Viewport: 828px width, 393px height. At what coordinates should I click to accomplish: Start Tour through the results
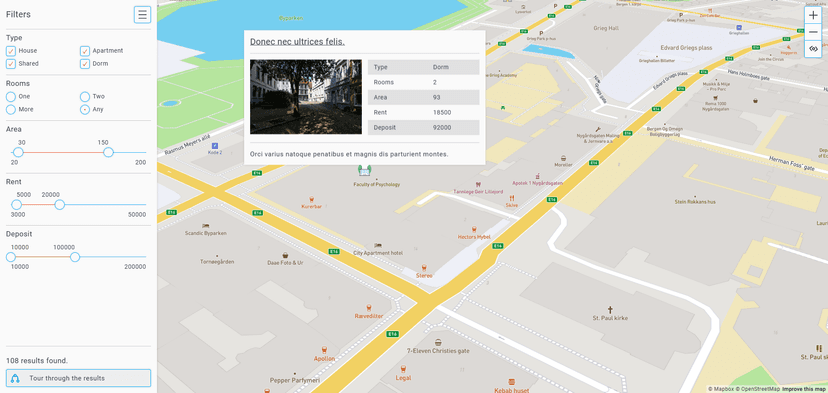[78, 378]
